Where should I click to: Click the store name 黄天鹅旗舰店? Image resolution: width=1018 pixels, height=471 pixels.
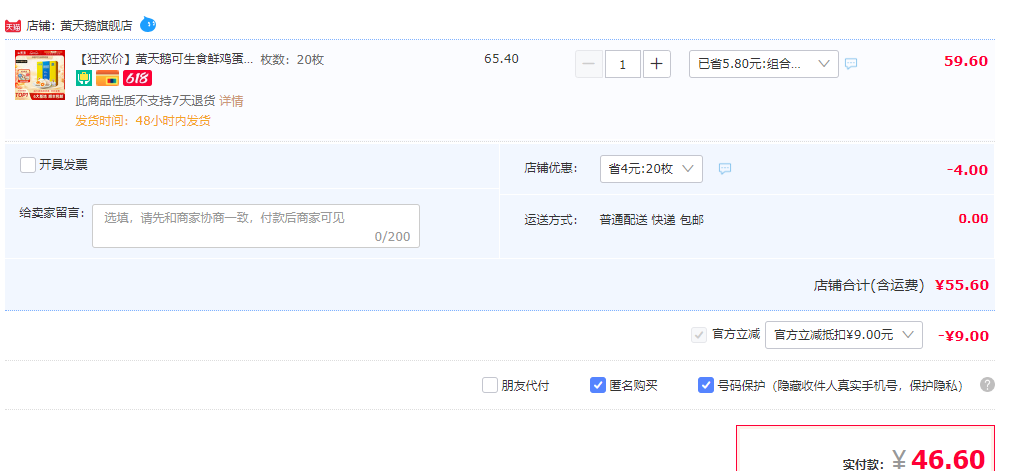(x=96, y=26)
